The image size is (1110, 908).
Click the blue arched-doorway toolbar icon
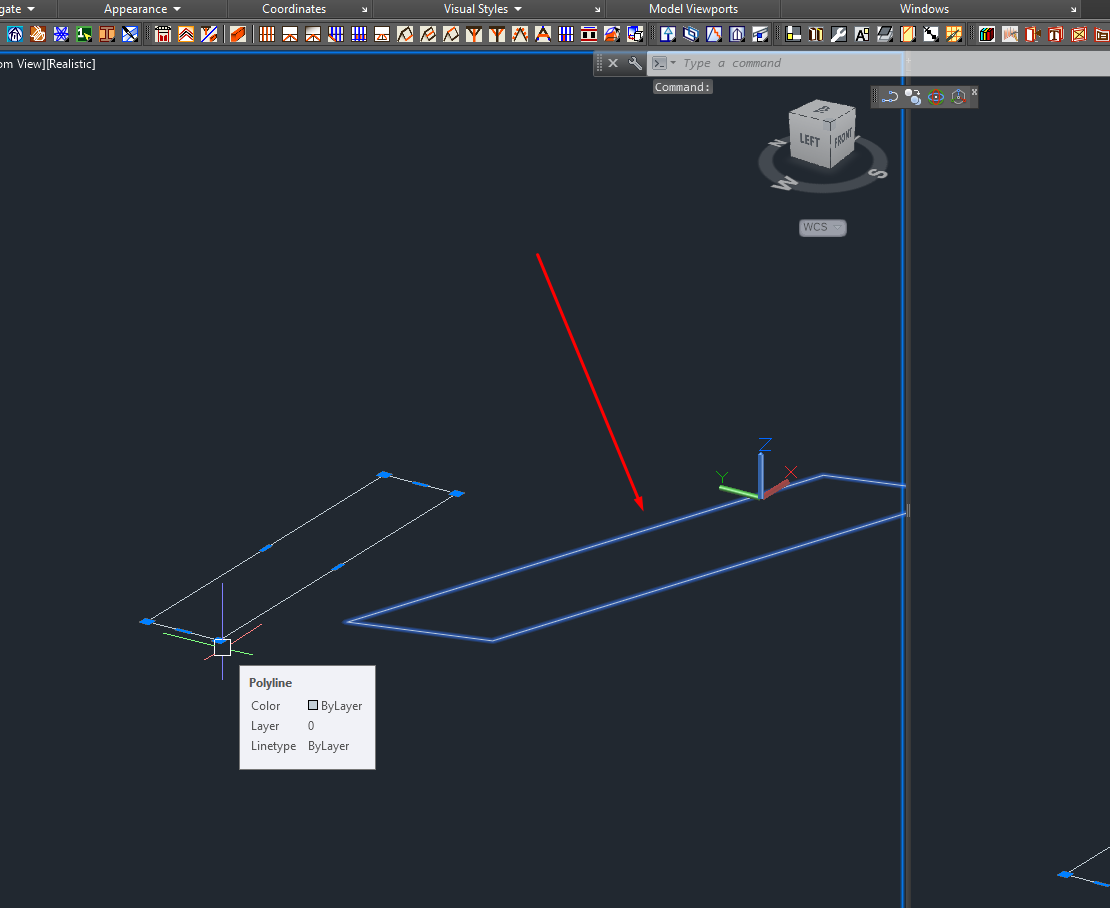click(x=15, y=34)
